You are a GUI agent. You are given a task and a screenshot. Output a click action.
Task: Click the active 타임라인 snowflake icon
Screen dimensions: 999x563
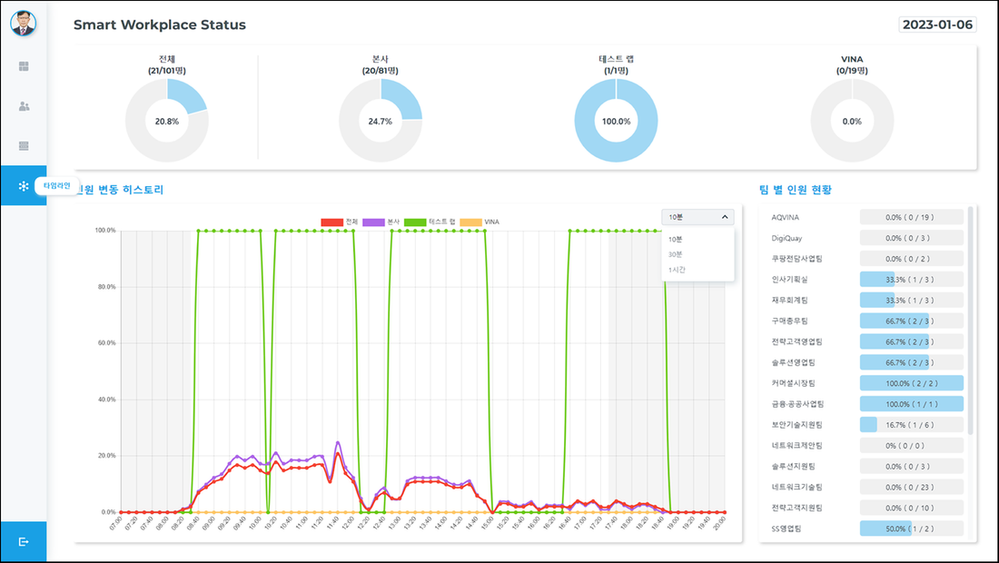(x=23, y=186)
